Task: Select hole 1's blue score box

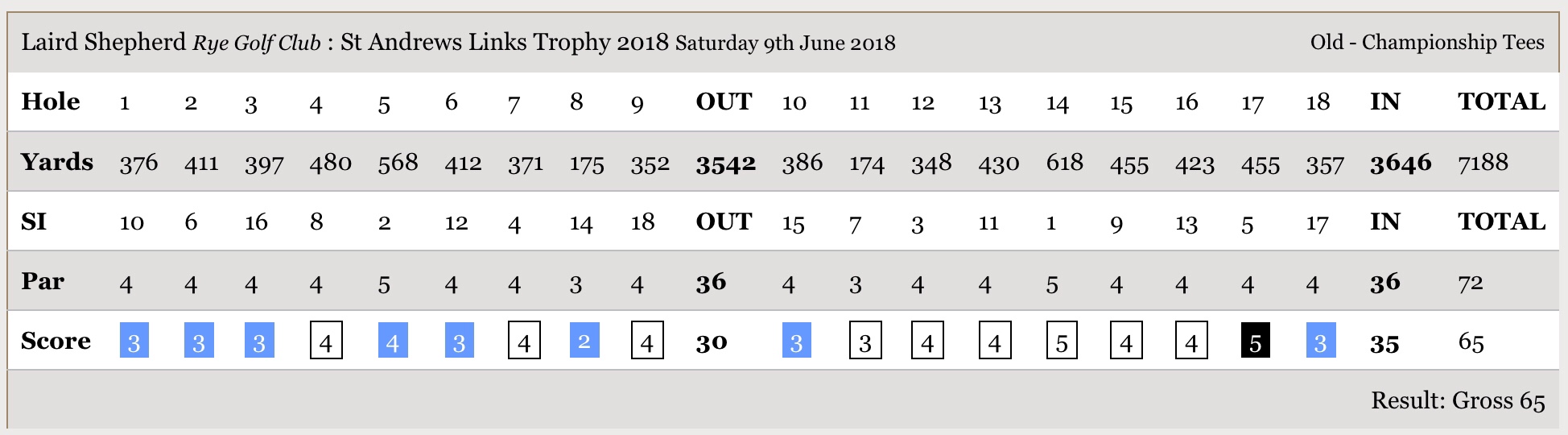Action: point(134,341)
